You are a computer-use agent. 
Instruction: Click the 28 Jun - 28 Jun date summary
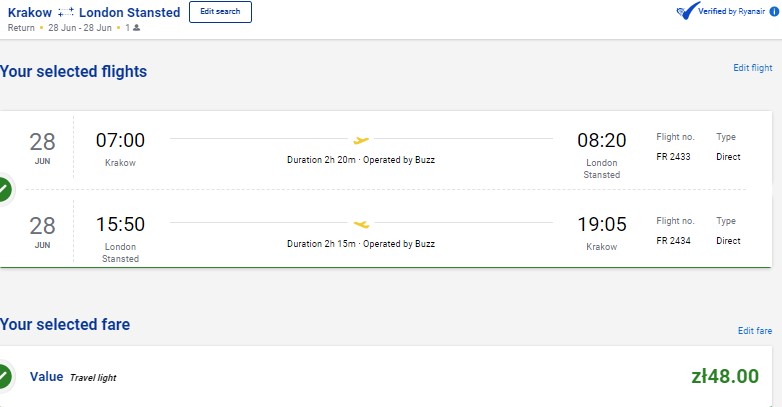point(80,28)
